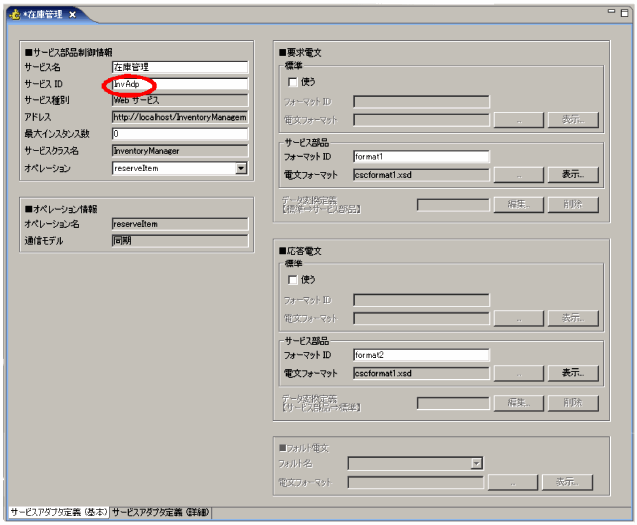Switch to サービスアダプタ定義 (詳細) tab
Screen dimensions: 637x525
pyautogui.click(x=160, y=512)
